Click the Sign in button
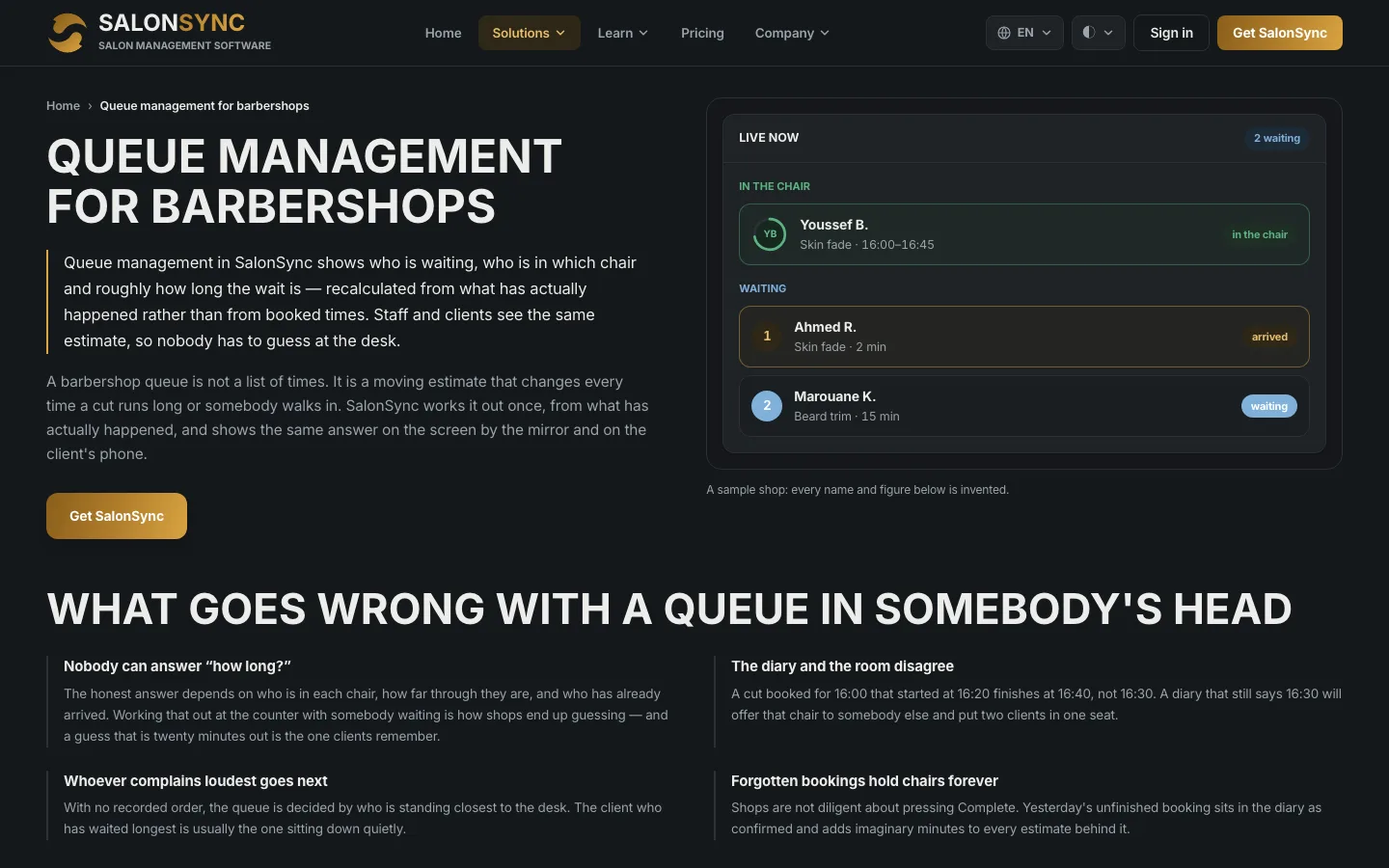 [1171, 33]
